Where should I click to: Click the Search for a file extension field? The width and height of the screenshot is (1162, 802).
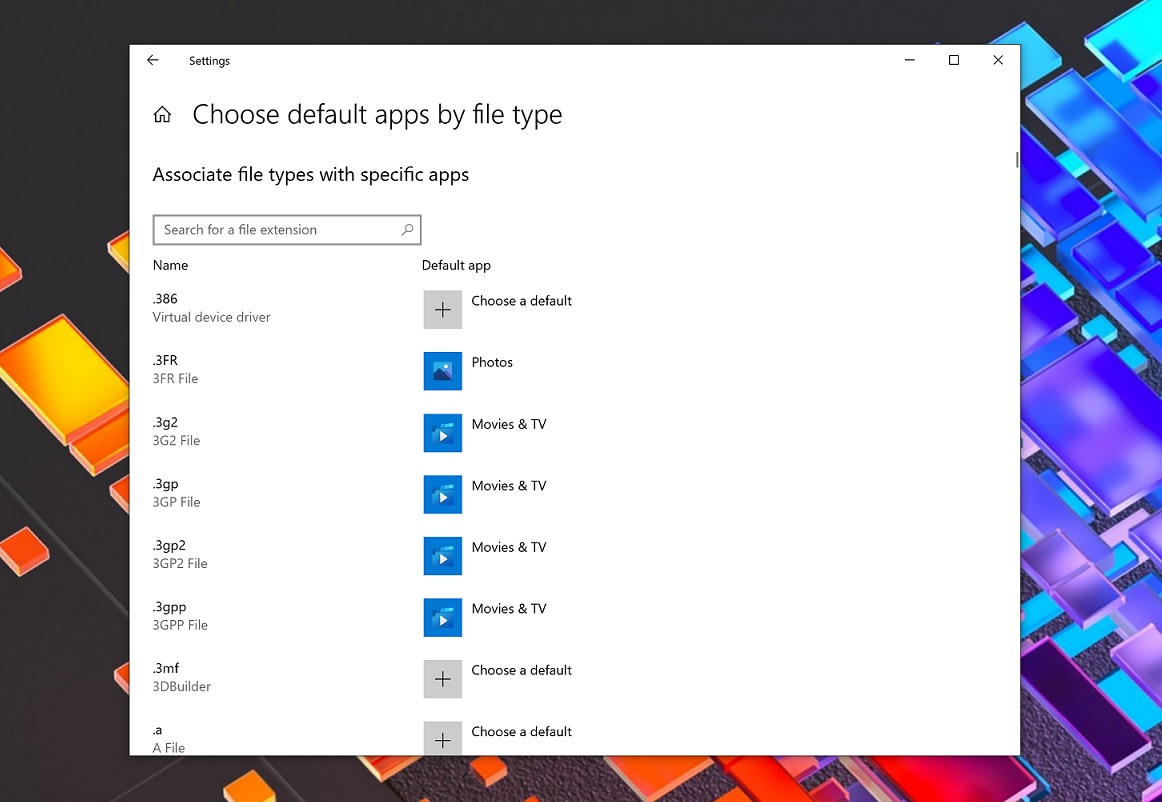point(270,229)
